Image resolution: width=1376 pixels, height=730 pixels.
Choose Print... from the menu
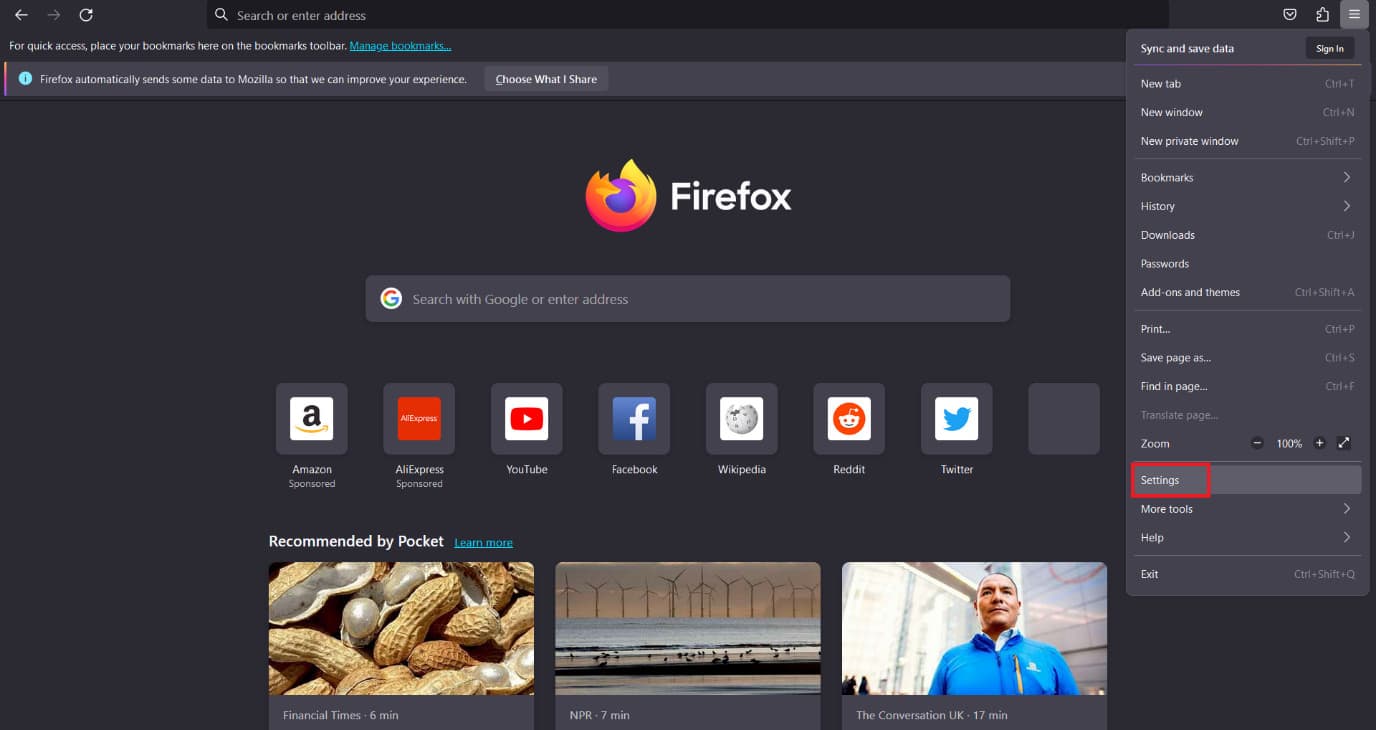pos(1246,329)
